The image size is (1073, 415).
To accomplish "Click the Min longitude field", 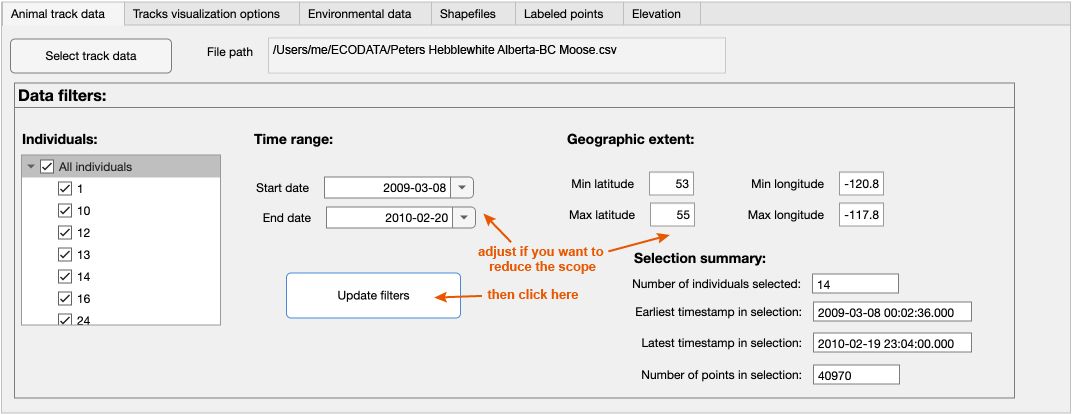I will (x=861, y=184).
